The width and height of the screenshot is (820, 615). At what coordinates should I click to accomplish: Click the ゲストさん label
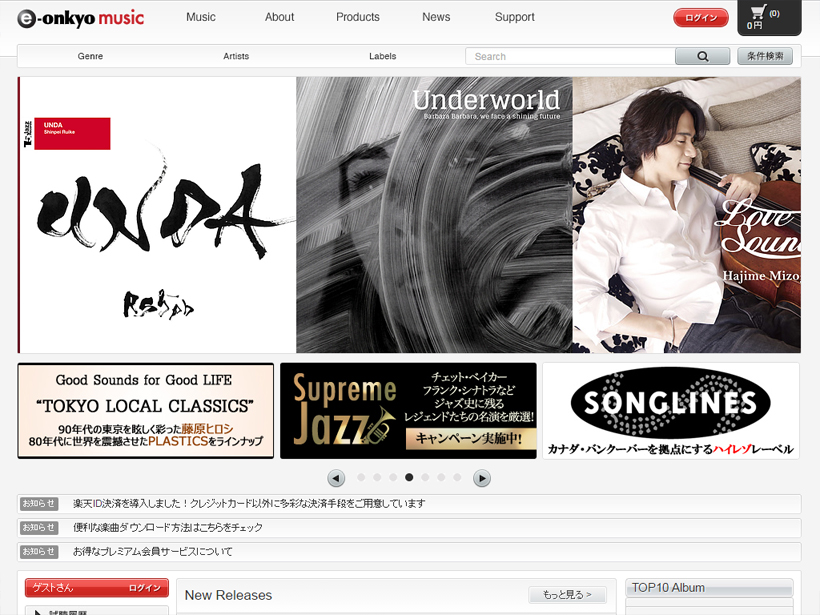coord(52,588)
